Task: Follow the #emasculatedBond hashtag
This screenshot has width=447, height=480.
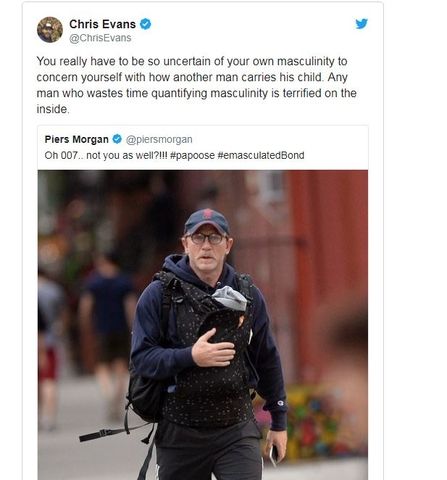Action: [261, 155]
